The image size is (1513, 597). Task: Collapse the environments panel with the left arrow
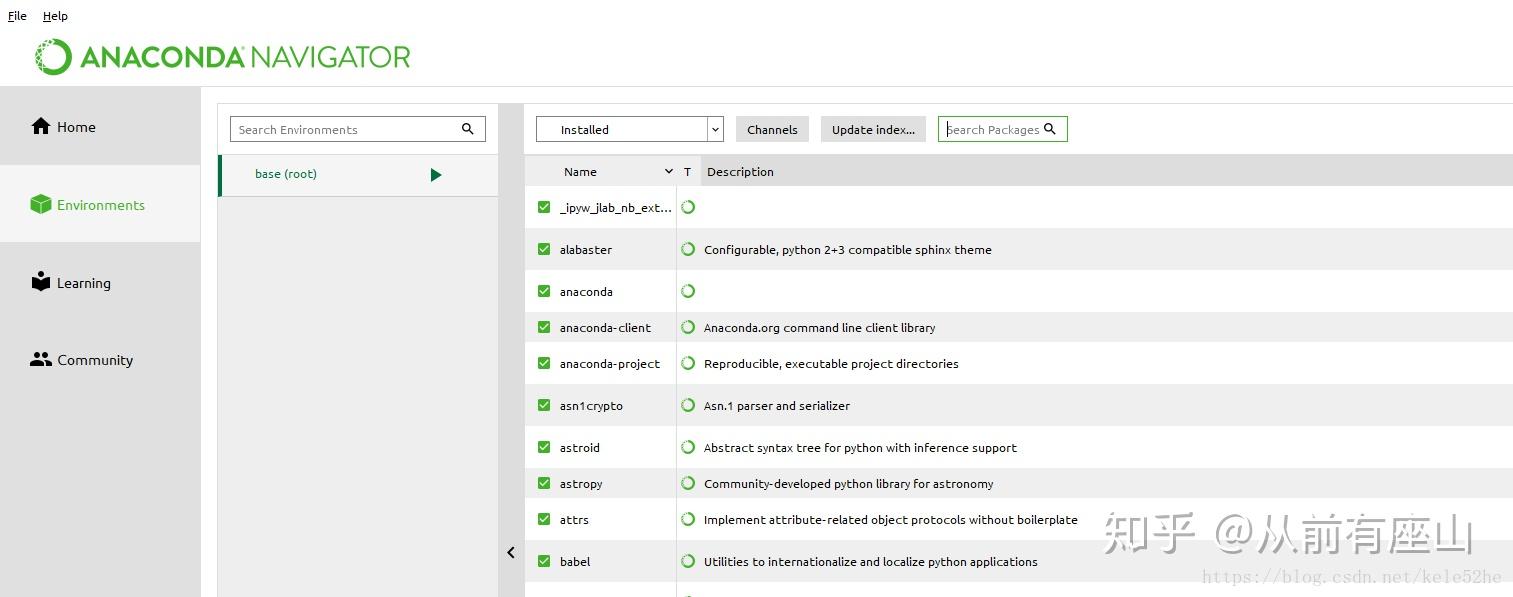[511, 552]
